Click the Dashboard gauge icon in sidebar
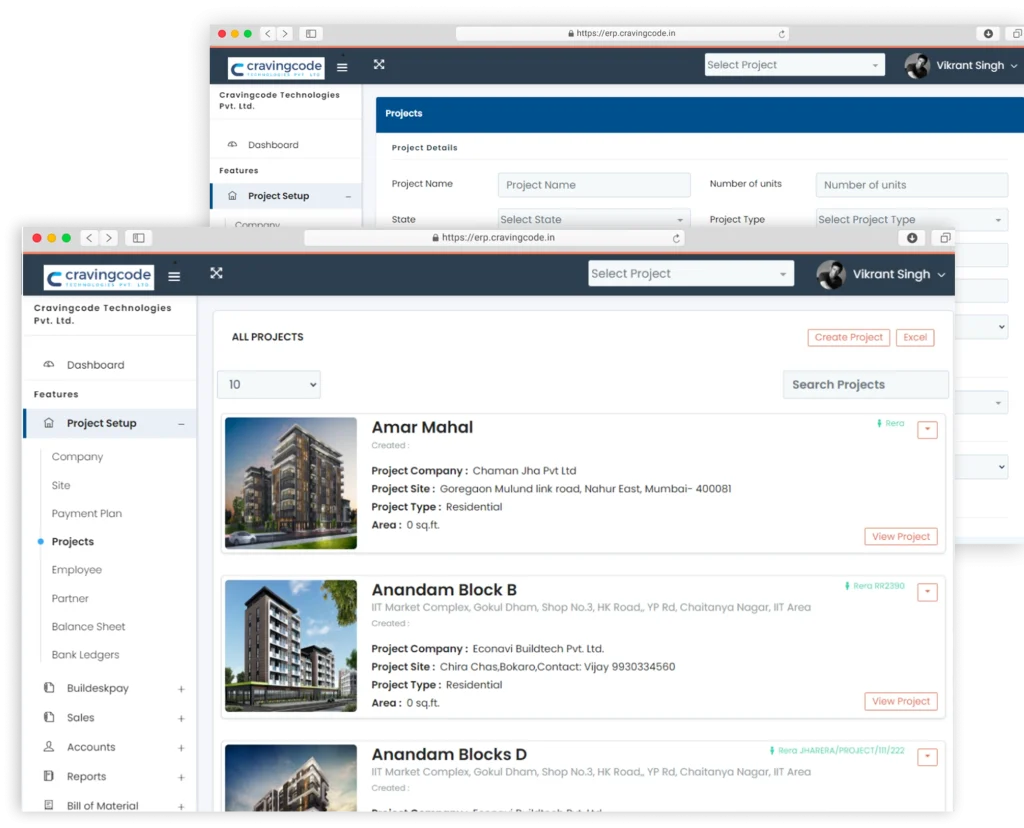This screenshot has width=1024, height=828. 49,365
